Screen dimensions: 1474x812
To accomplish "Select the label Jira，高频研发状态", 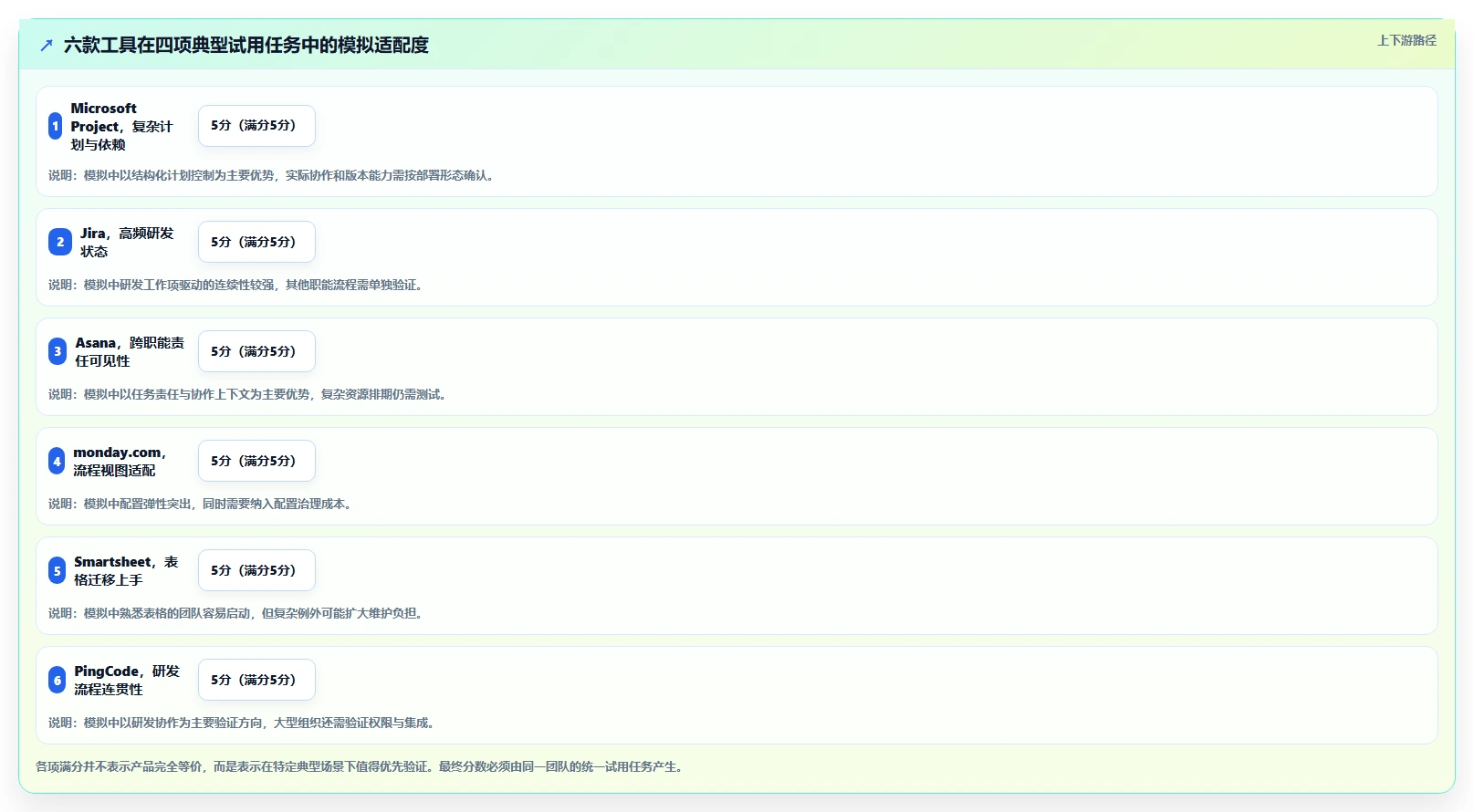I will [x=127, y=242].
